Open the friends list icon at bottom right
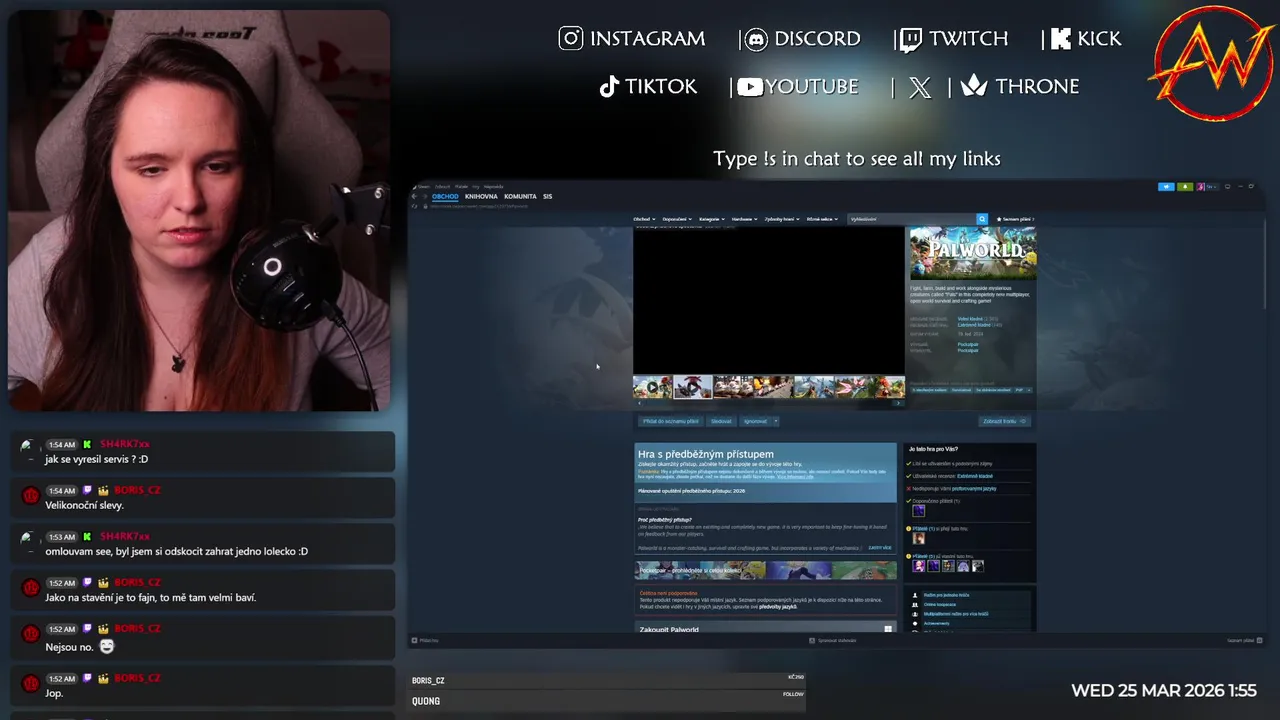This screenshot has width=1280, height=720. coord(1259,640)
